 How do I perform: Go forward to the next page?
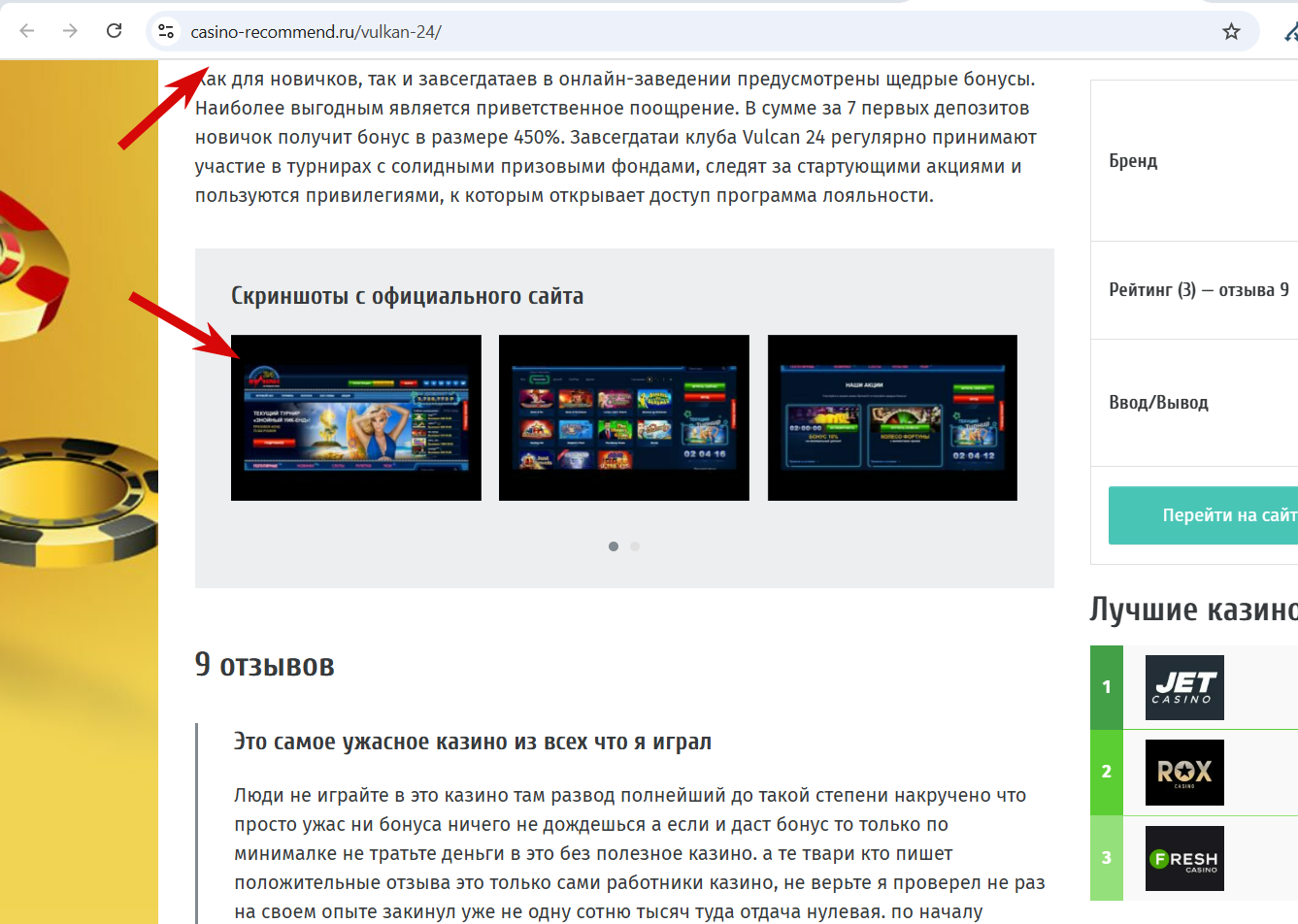[x=70, y=31]
